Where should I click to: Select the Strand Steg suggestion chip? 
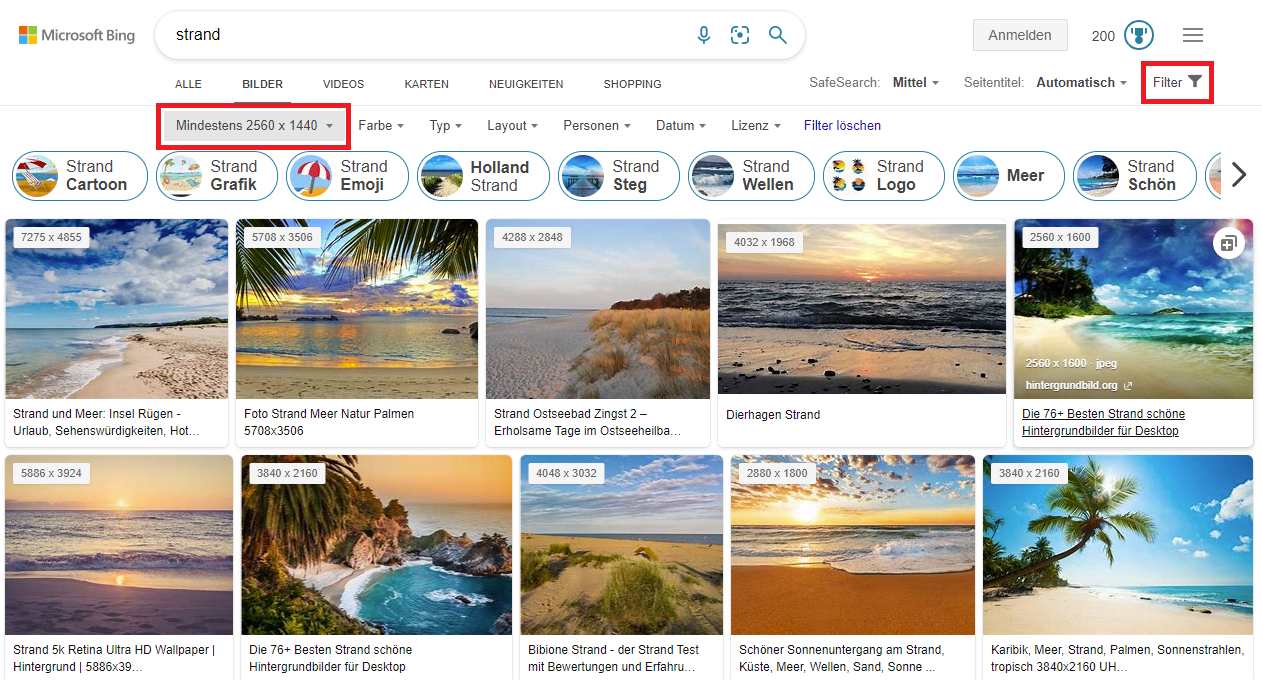pyautogui.click(x=618, y=176)
